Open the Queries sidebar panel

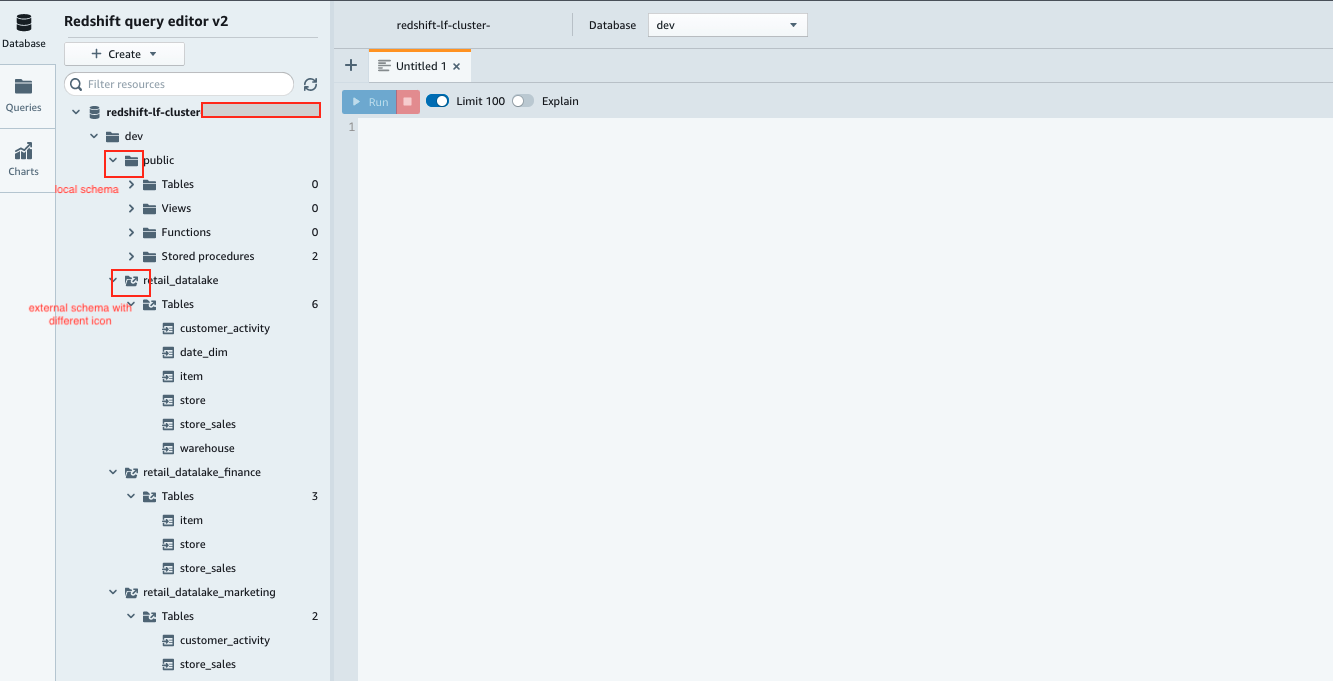click(x=23, y=95)
